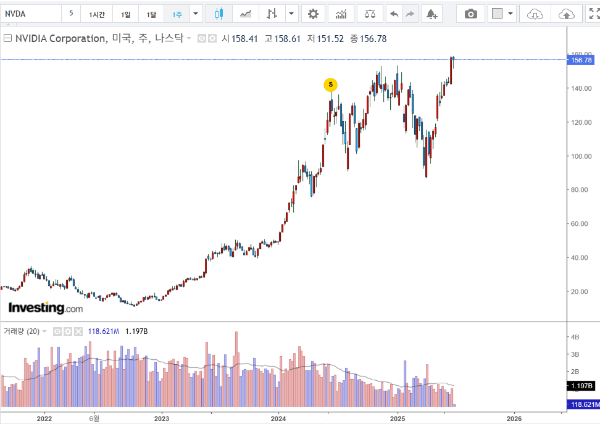
Task: Click volume average 1.197B in legend
Action: tap(137, 331)
